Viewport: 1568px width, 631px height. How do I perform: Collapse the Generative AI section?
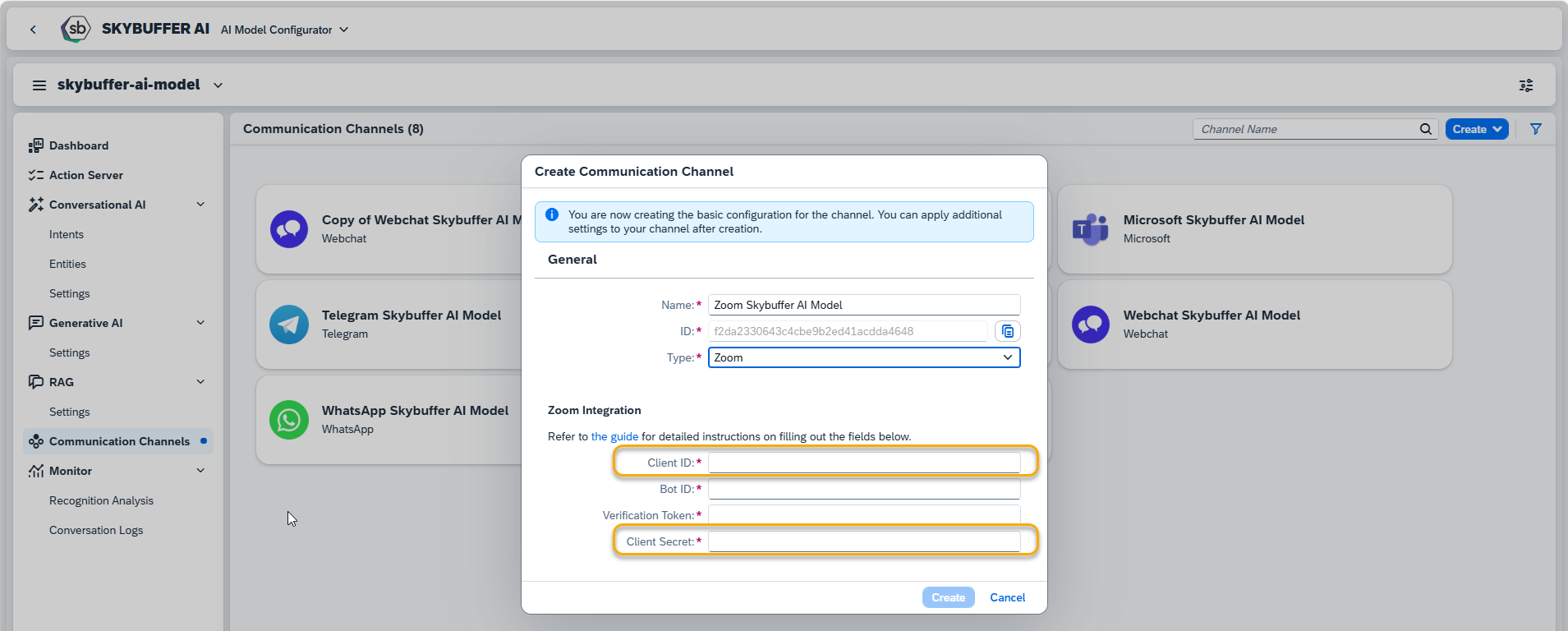coord(200,323)
